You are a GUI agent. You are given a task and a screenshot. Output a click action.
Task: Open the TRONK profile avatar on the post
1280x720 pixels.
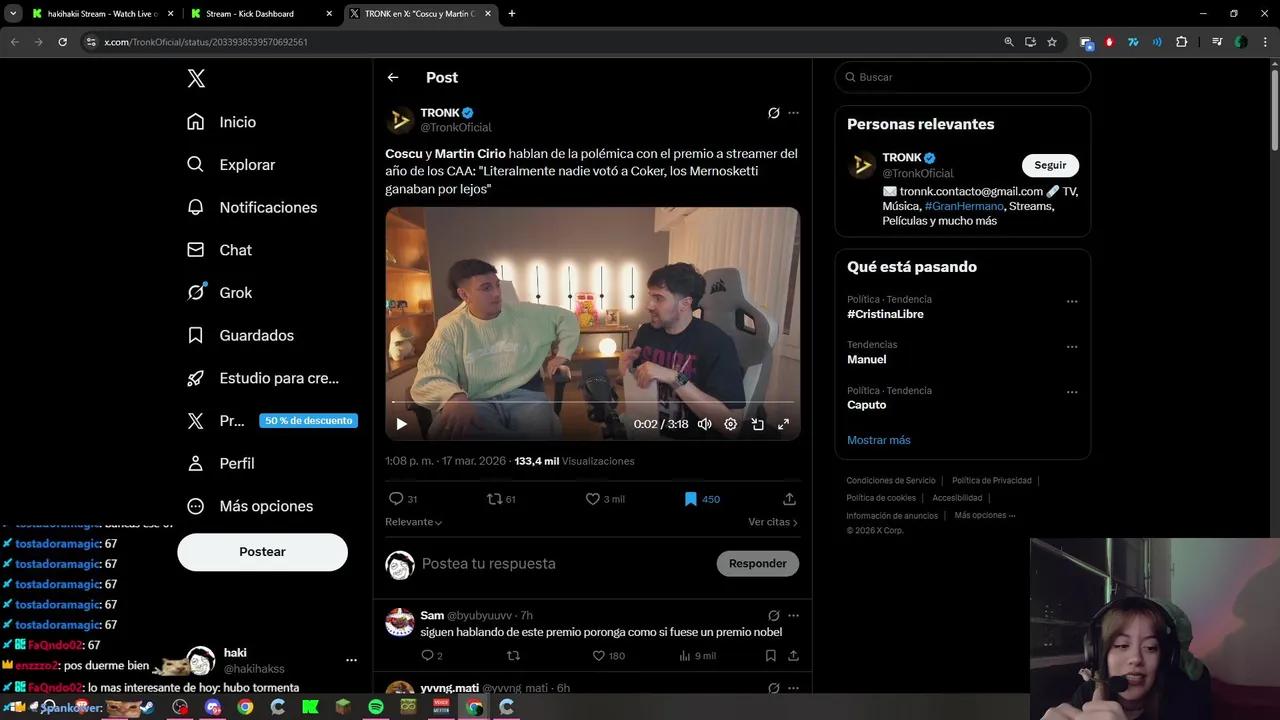(400, 120)
